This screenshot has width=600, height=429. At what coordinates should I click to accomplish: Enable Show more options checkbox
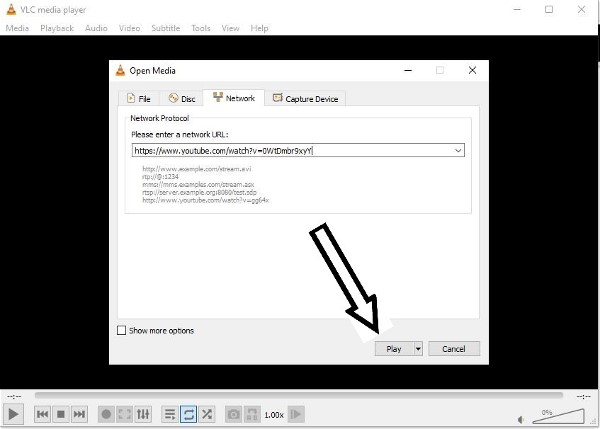pos(121,330)
